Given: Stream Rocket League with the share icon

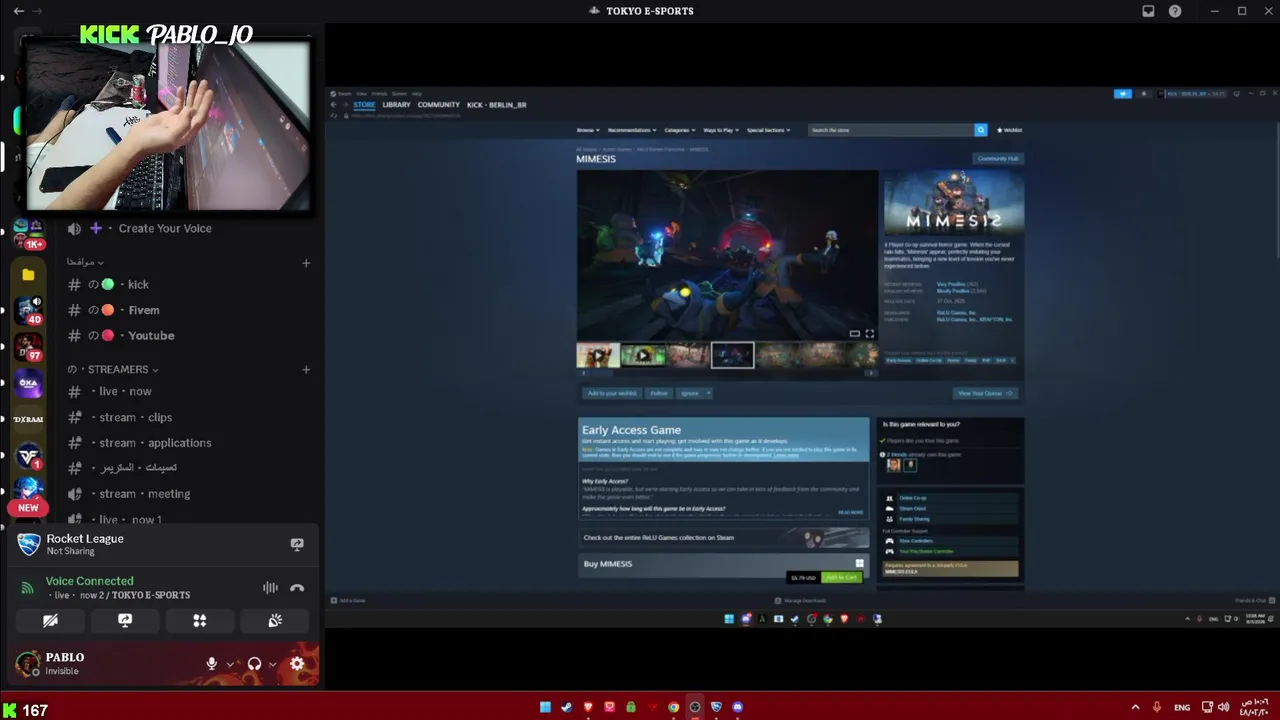Looking at the screenshot, I should point(297,544).
